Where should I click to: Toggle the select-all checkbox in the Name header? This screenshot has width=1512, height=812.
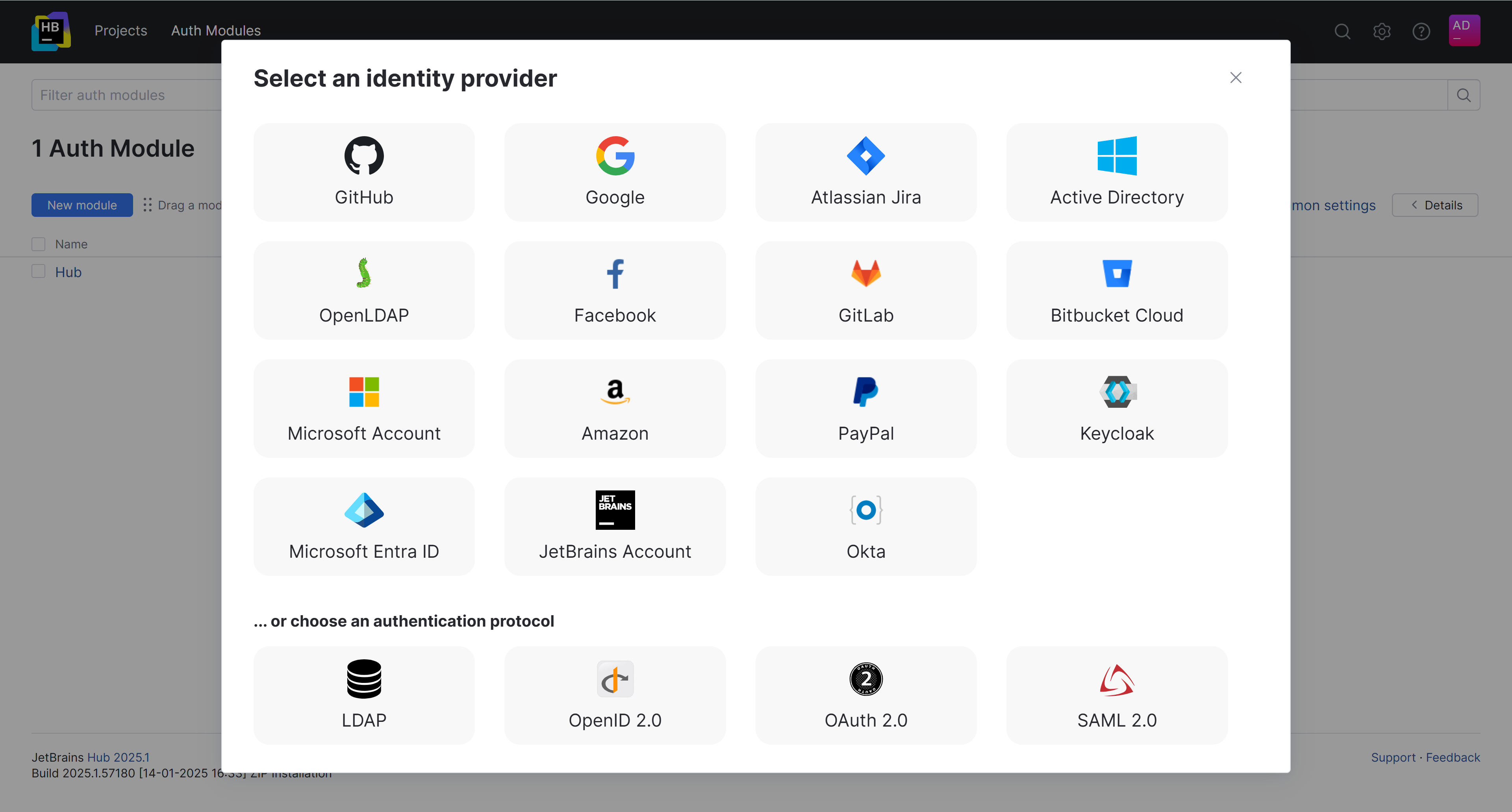[x=38, y=244]
